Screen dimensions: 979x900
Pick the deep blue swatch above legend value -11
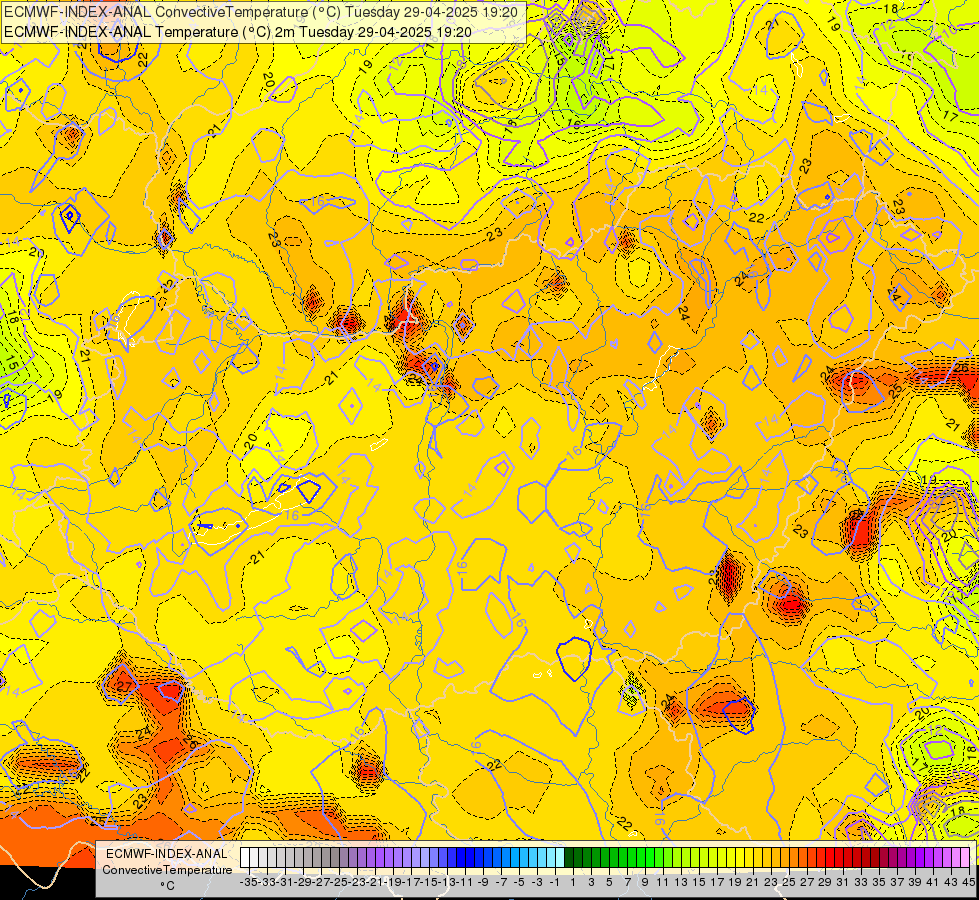[x=461, y=857]
